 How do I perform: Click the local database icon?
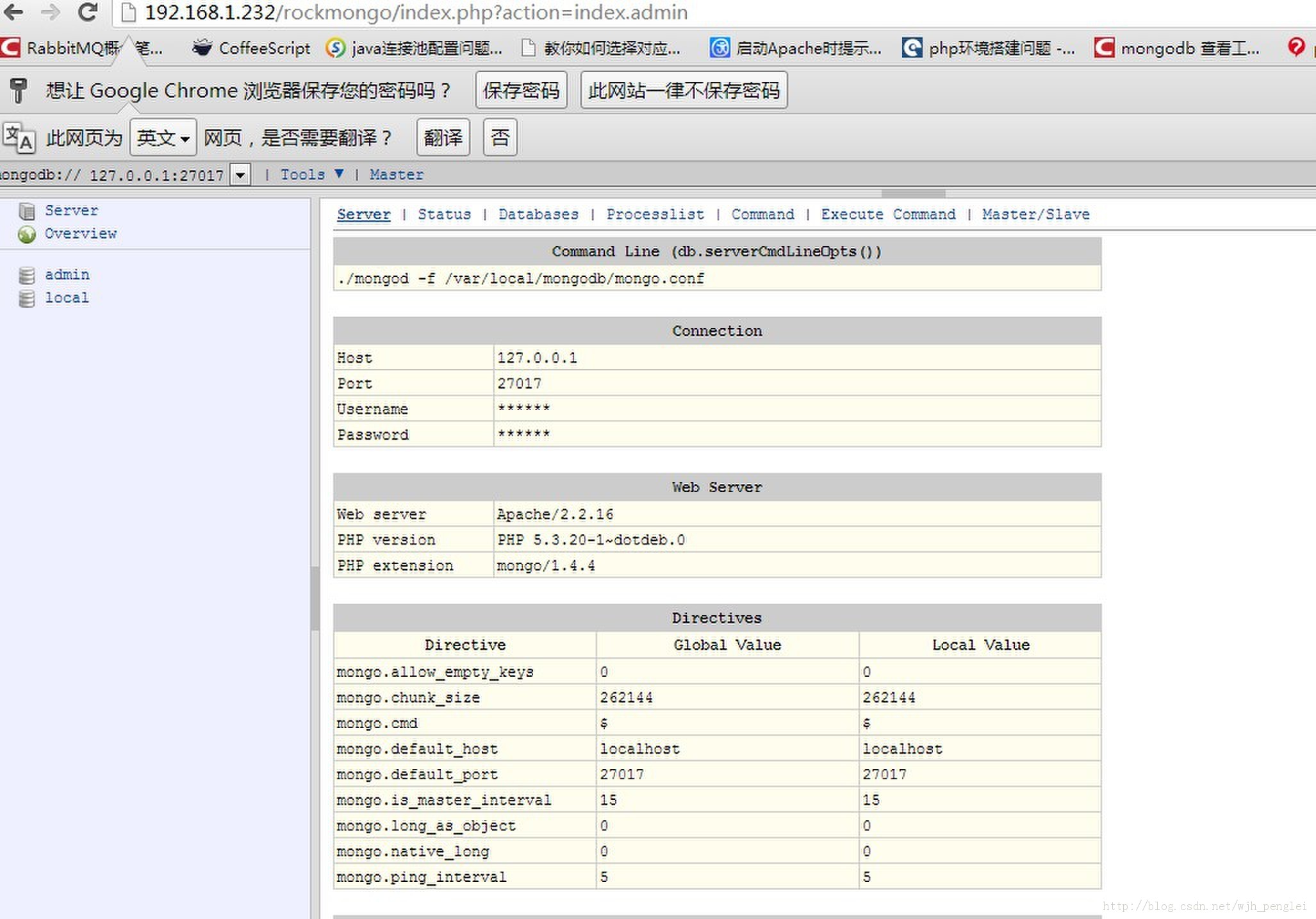tap(26, 299)
